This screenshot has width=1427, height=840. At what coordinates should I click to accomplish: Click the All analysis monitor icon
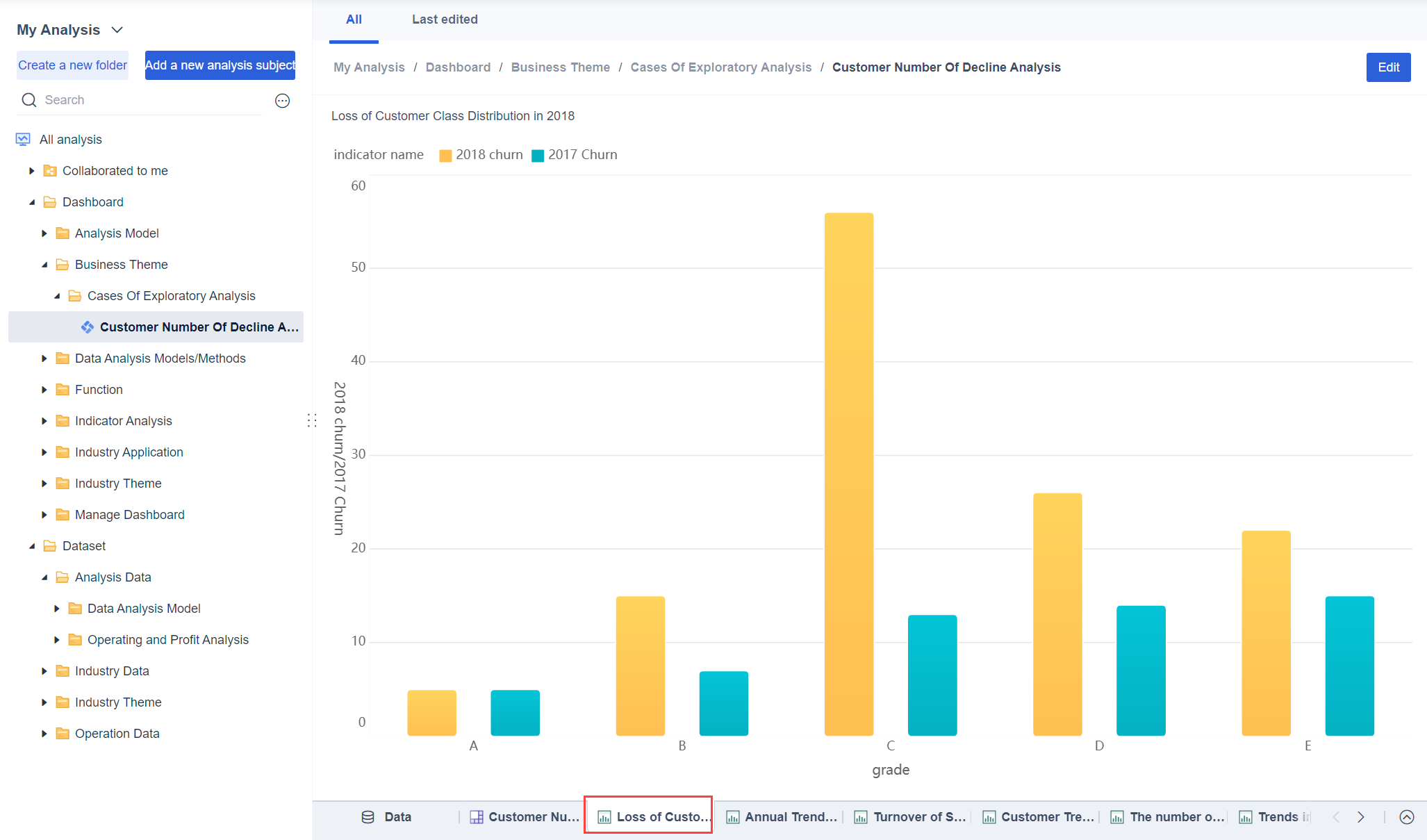[x=23, y=140]
